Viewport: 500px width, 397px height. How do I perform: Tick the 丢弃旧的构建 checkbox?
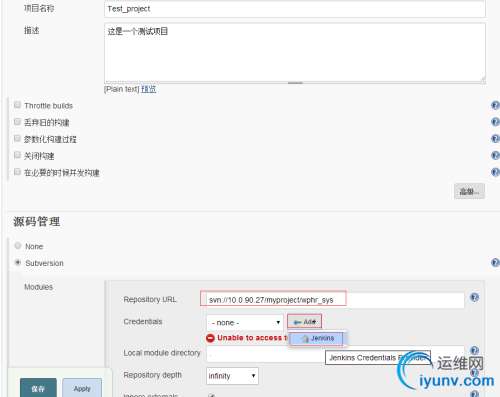17,122
